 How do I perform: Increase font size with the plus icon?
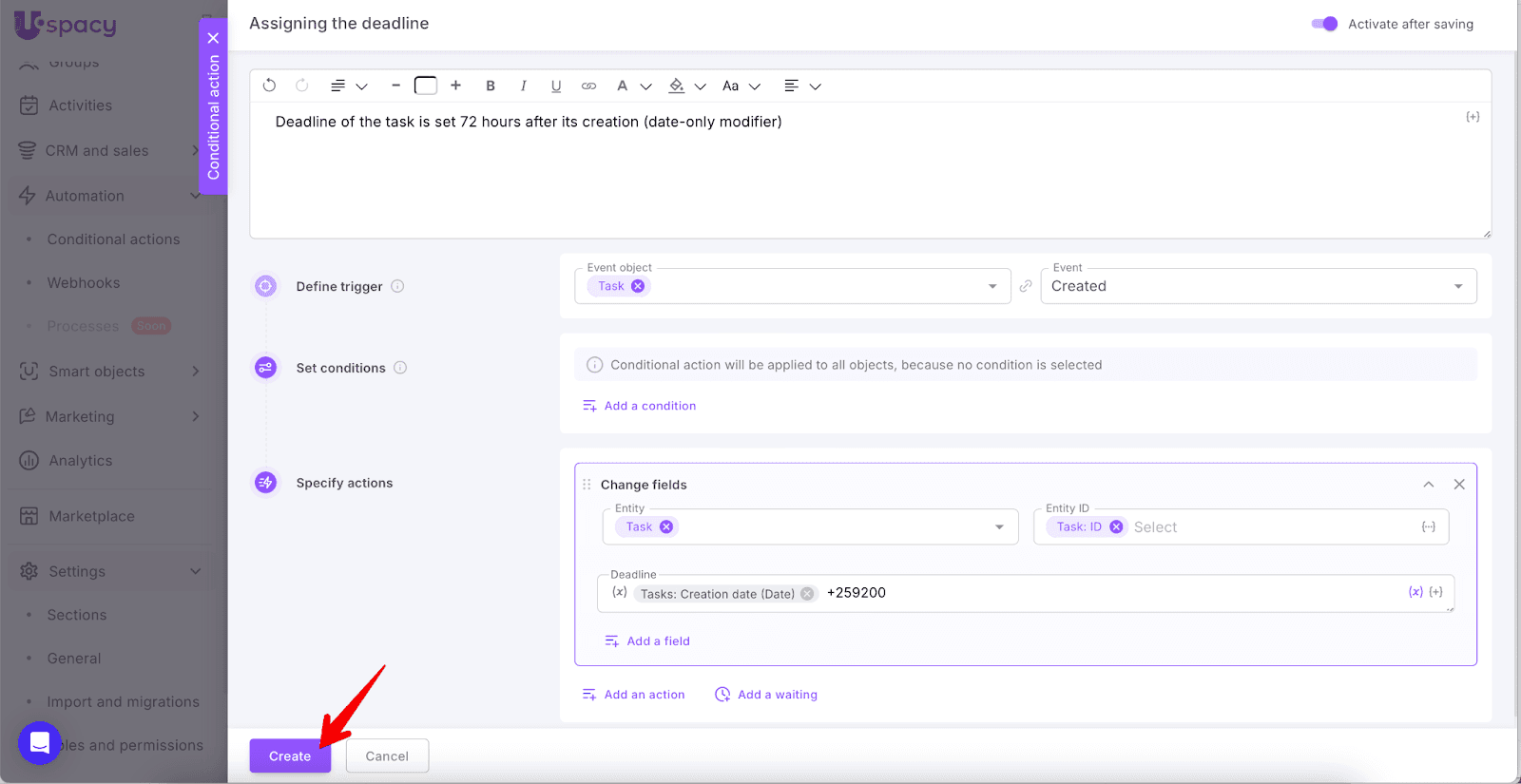coord(456,86)
